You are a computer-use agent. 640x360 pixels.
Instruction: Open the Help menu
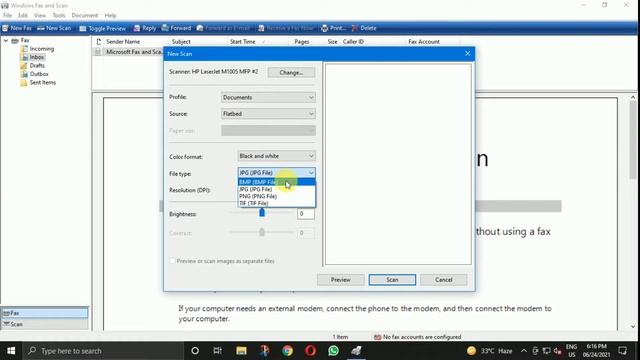pyautogui.click(x=110, y=16)
